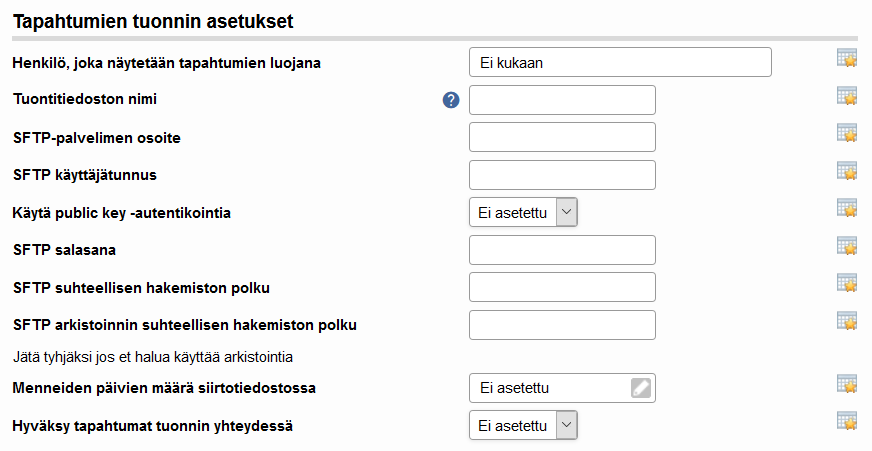
Task: Focus the Tuontitiedoston nimi text field
Action: [562, 100]
